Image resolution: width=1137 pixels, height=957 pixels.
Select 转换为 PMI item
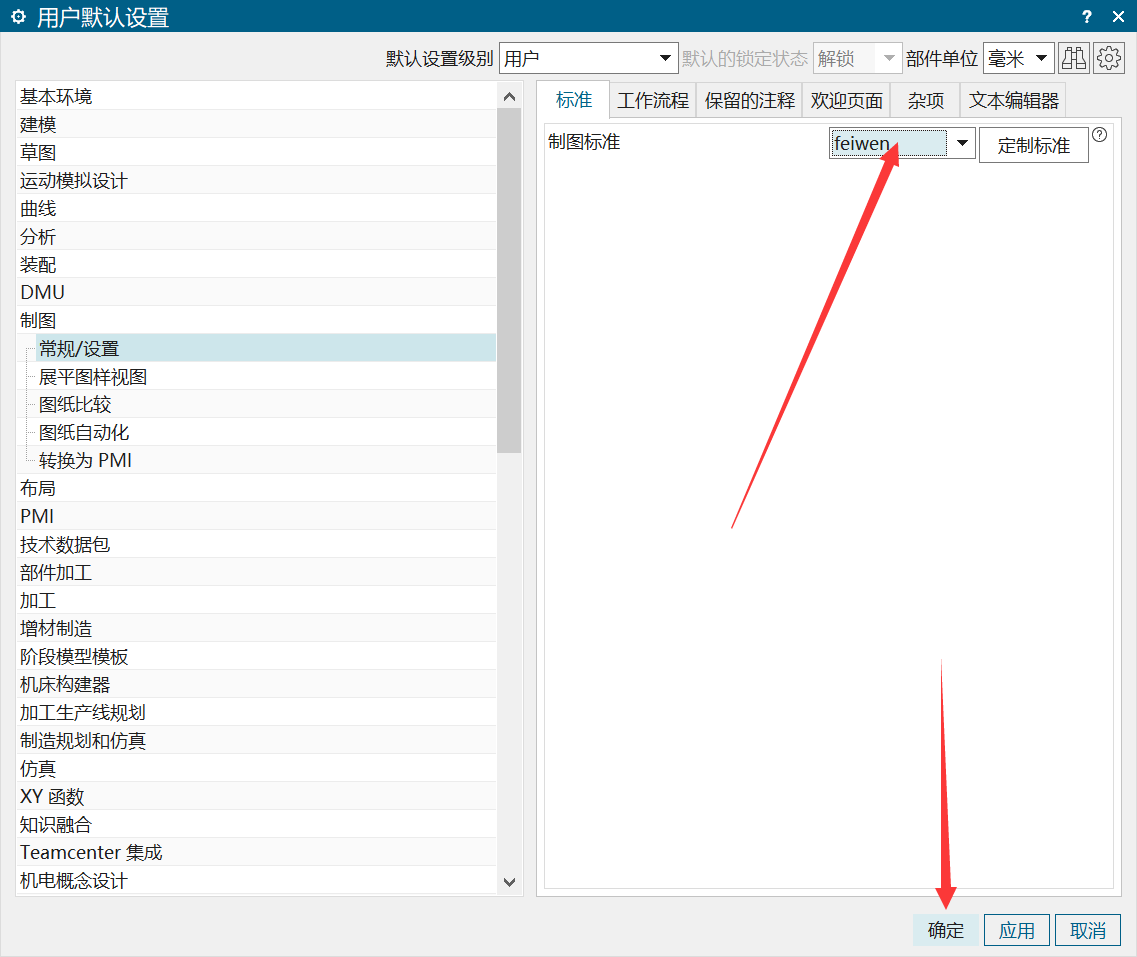tap(266, 460)
